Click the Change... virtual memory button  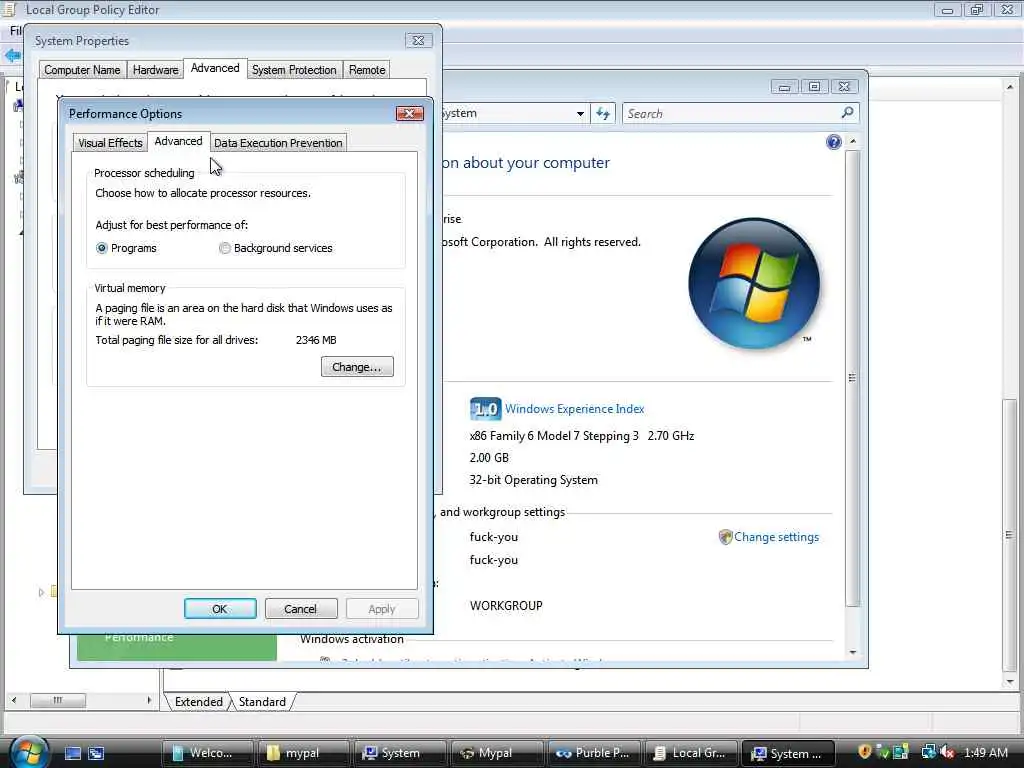(357, 367)
